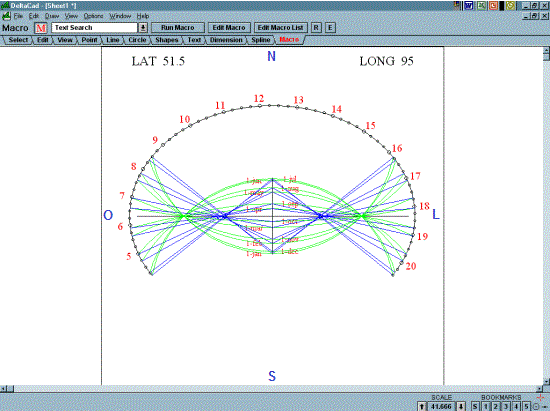Click the red hour label 16
Screen dimensions: 550x411
[397, 148]
